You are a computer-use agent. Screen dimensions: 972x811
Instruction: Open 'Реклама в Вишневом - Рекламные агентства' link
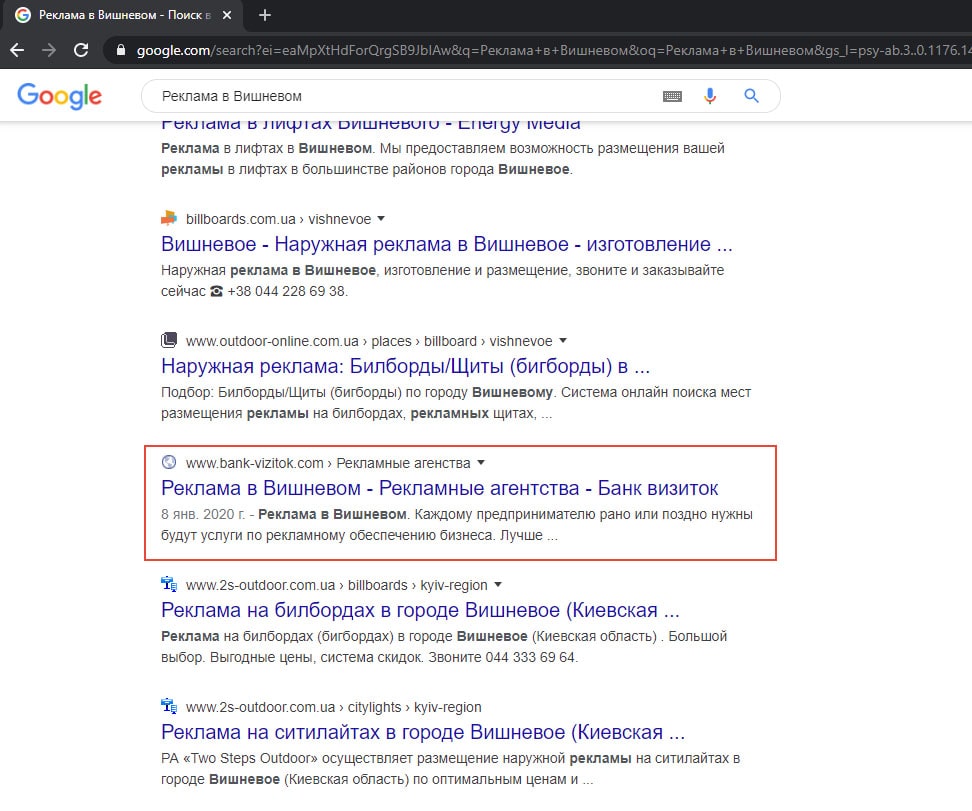click(x=439, y=488)
